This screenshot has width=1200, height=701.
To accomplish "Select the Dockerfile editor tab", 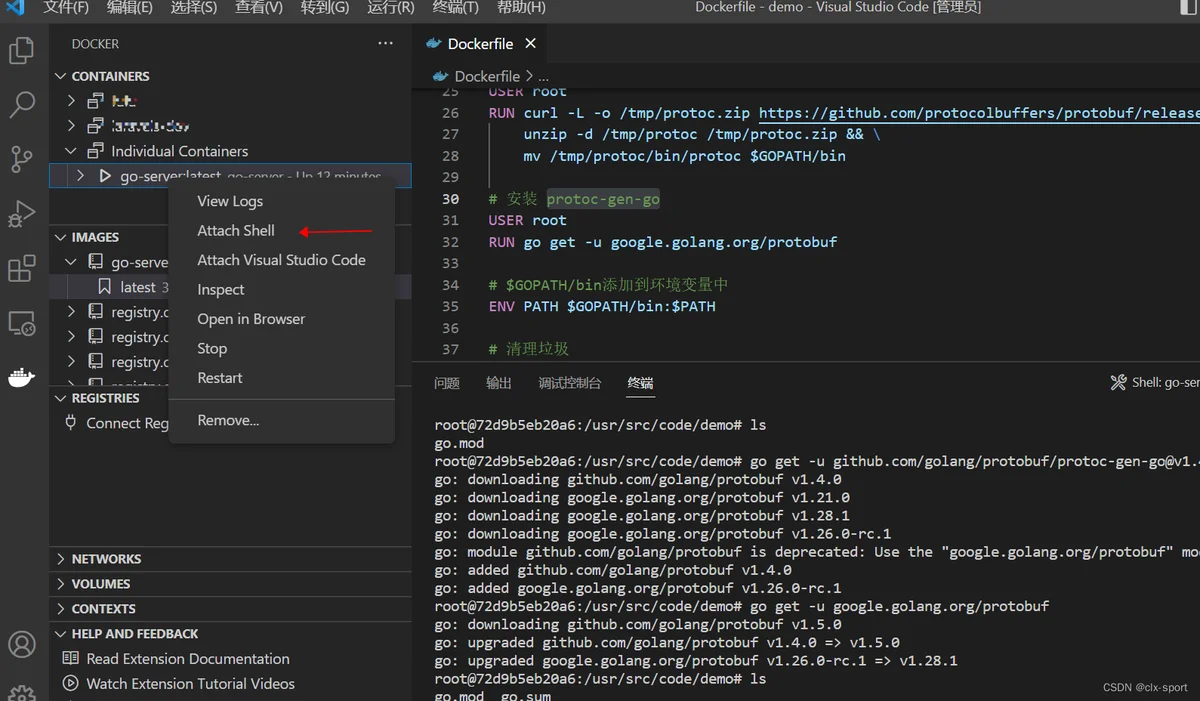I will 481,44.
